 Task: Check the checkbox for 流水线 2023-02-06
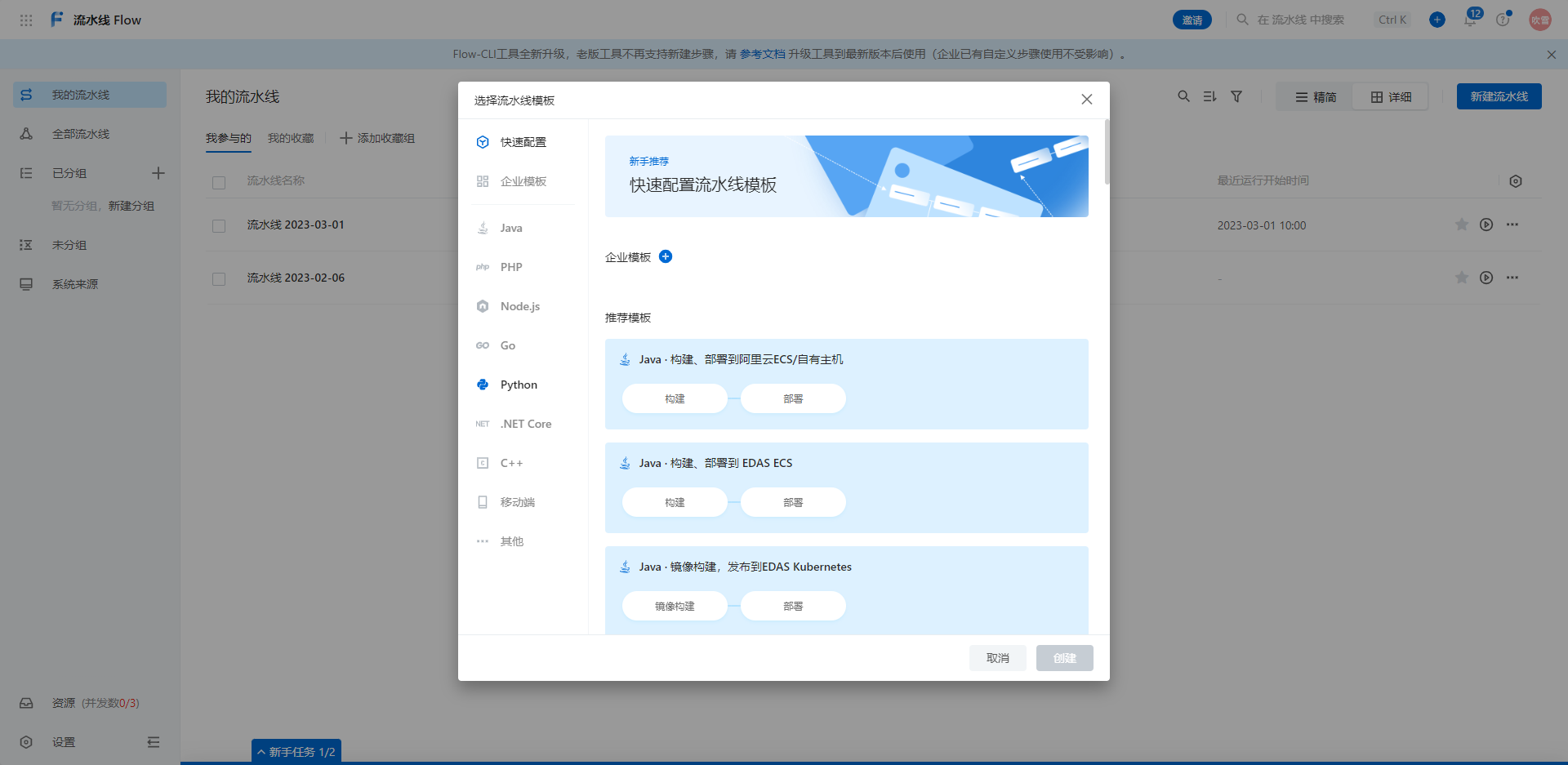pyautogui.click(x=218, y=278)
